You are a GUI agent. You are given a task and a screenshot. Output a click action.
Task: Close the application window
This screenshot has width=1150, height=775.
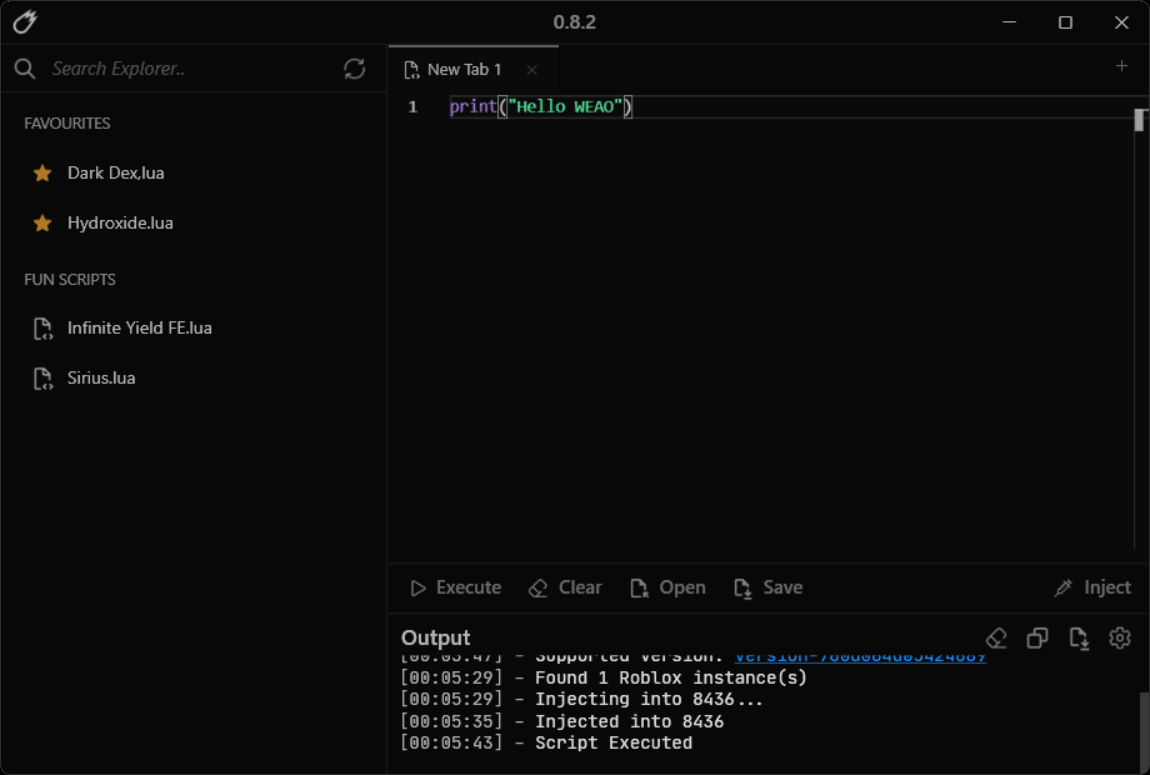1121,22
